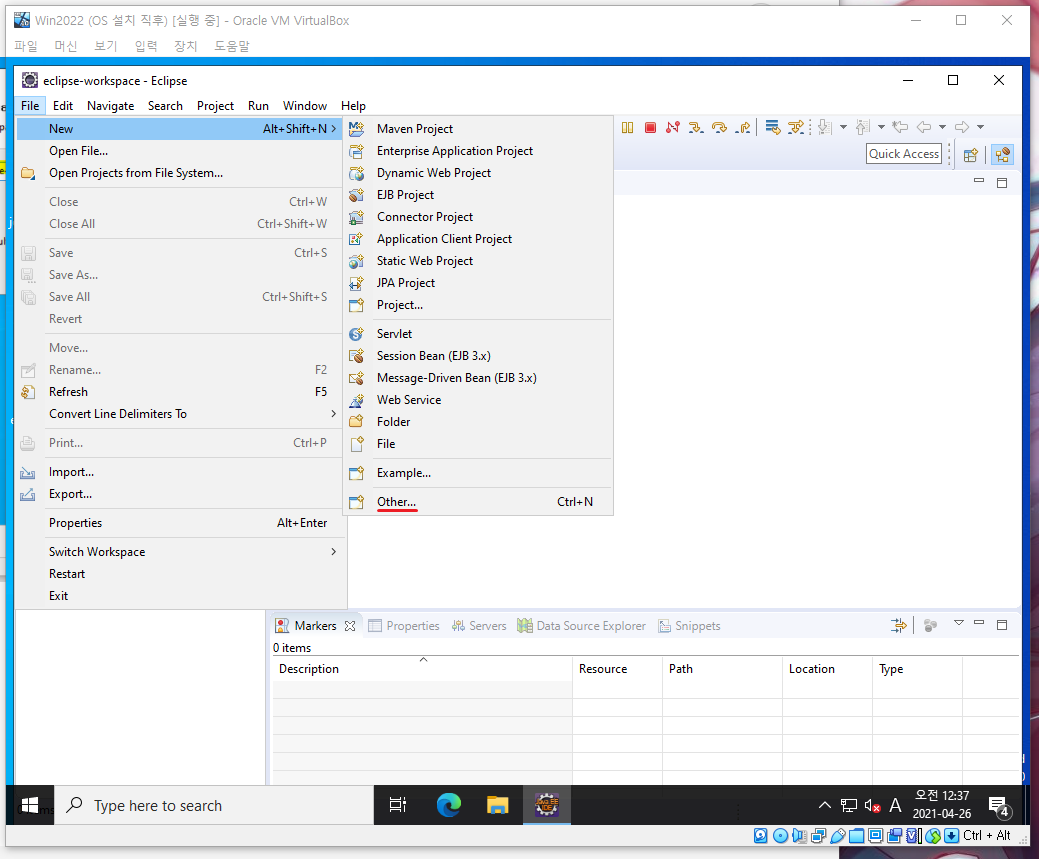
Task: Click the Web Service icon
Action: [x=356, y=400]
